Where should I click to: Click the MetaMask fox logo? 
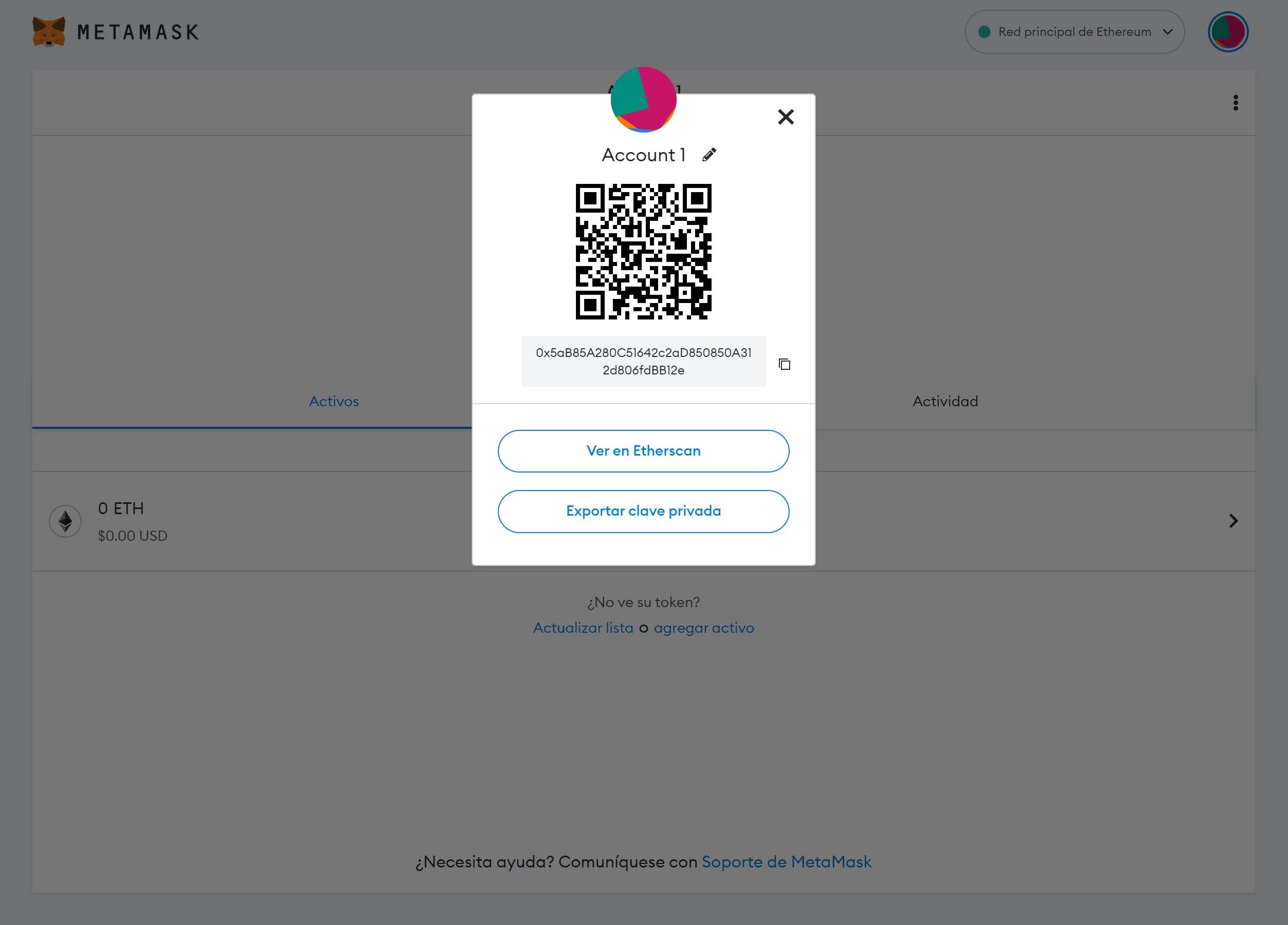tap(50, 32)
